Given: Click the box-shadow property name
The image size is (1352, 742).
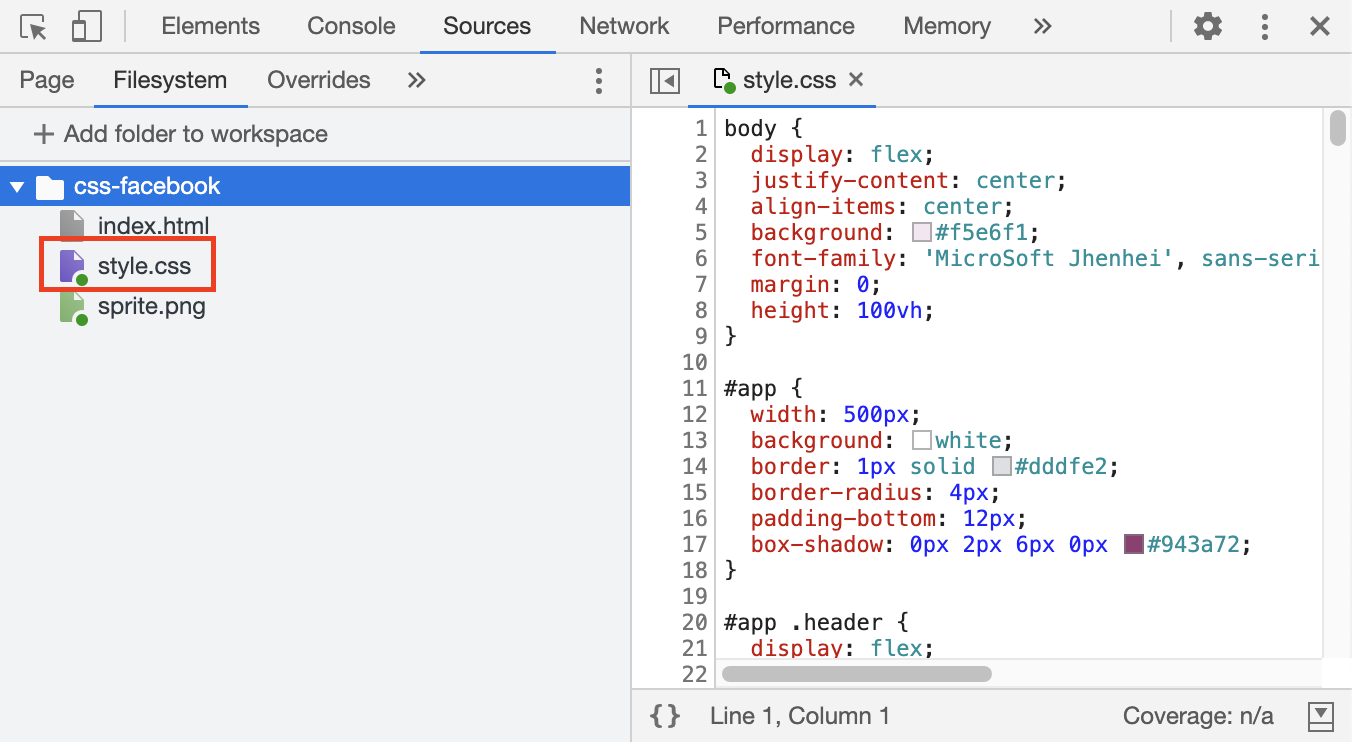Looking at the screenshot, I should [817, 545].
